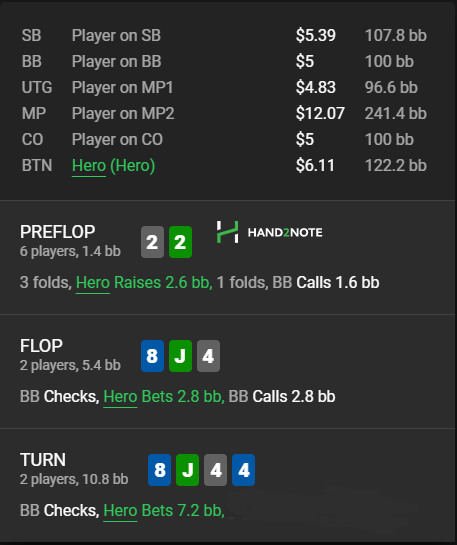Click the gray 4 card on the flop

tap(209, 356)
